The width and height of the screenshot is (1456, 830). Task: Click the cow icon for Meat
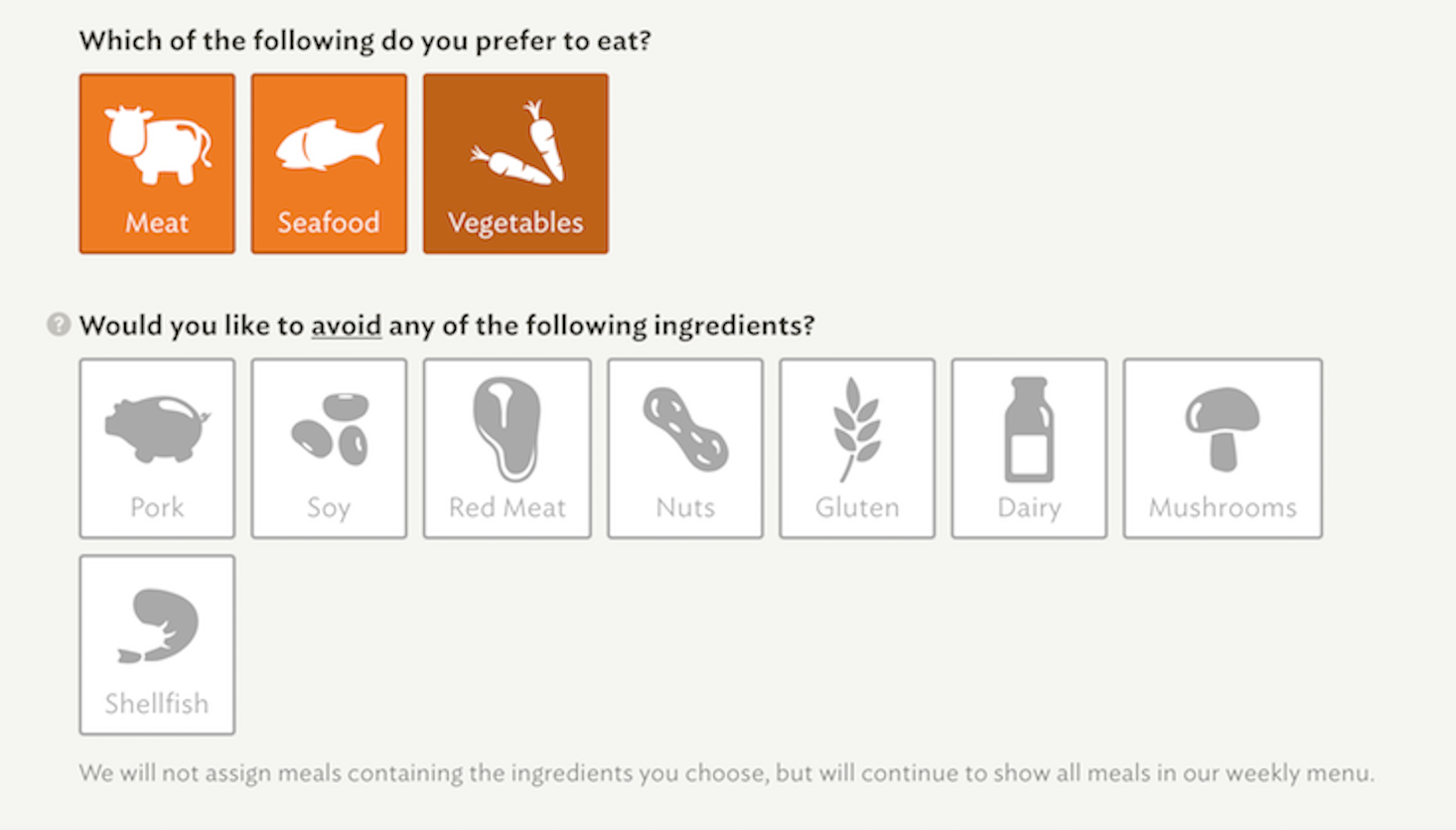158,145
